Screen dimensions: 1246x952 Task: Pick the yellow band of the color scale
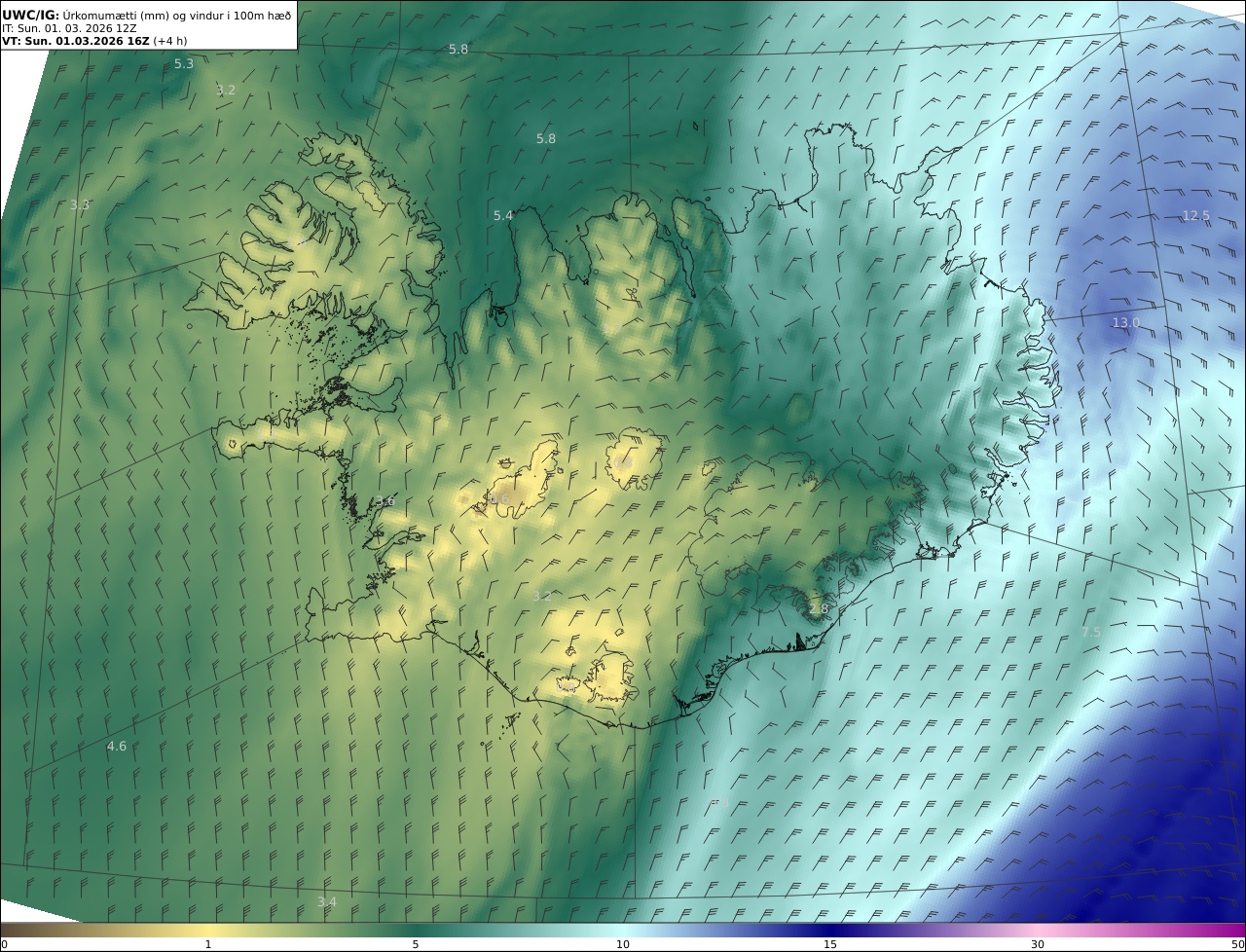[x=208, y=930]
